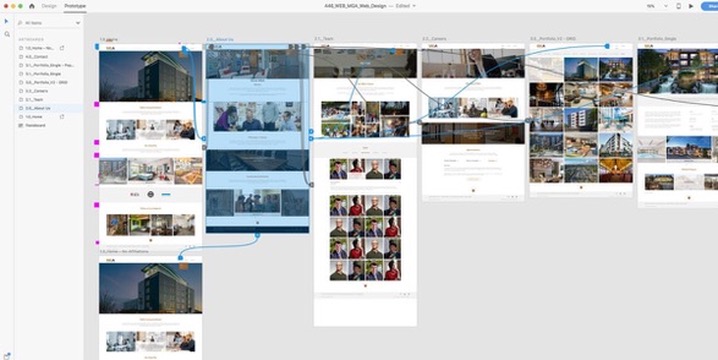Image resolution: width=718 pixels, height=360 pixels.
Task: Click blue home-flow tab on 1.0_Home artboard
Action: point(97,47)
